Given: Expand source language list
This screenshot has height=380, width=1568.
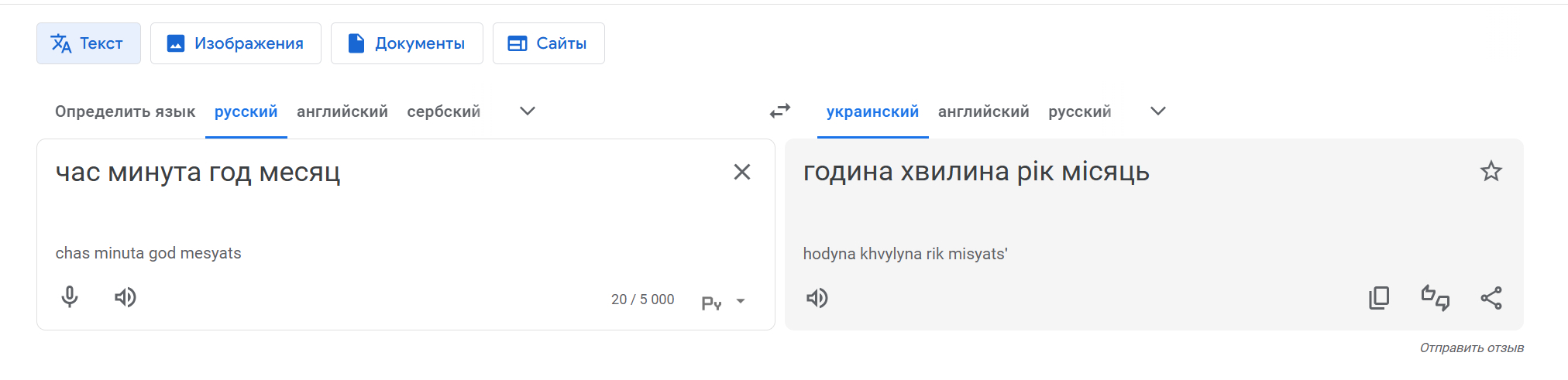Looking at the screenshot, I should click(528, 111).
